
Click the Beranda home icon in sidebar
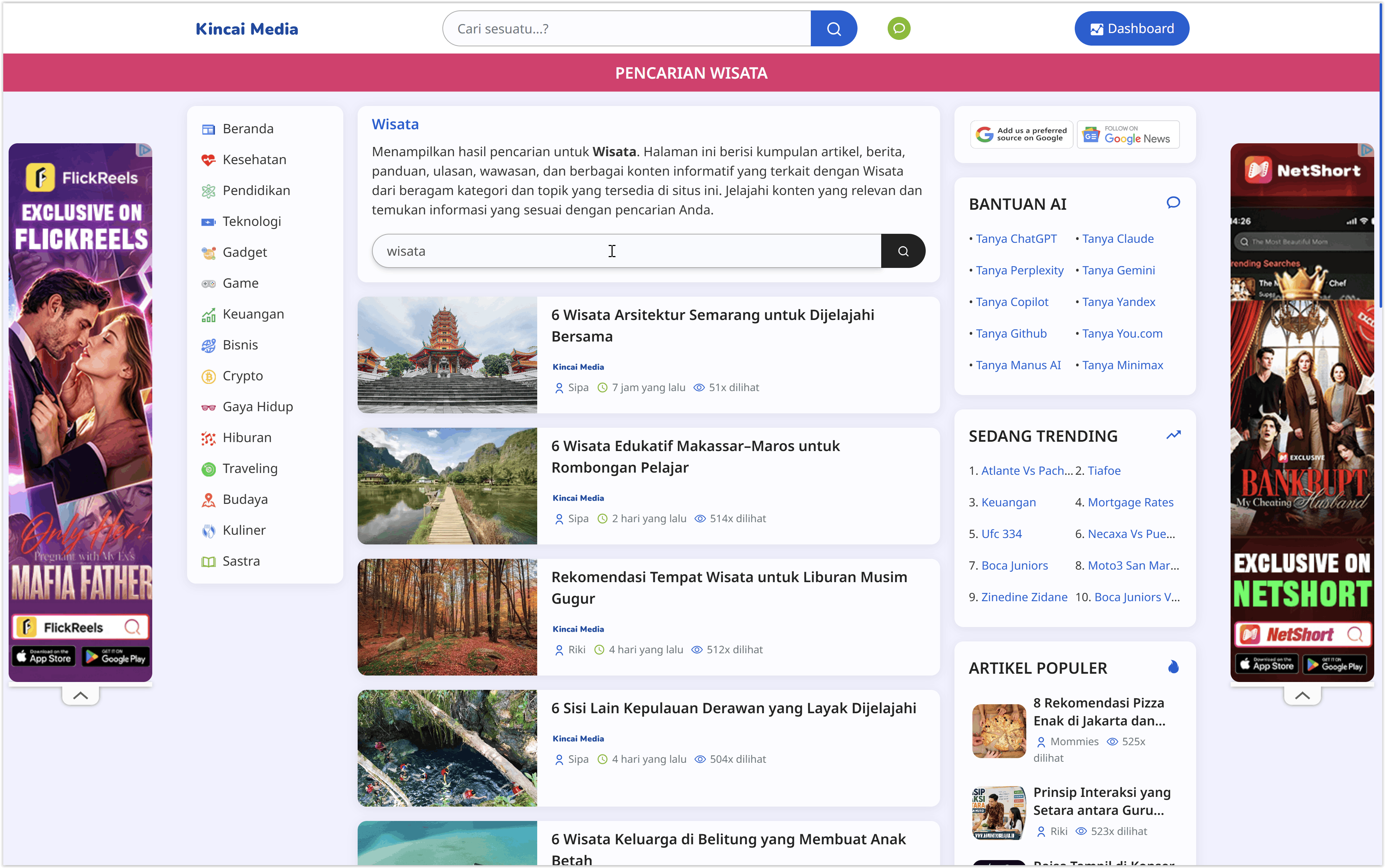pyautogui.click(x=208, y=129)
